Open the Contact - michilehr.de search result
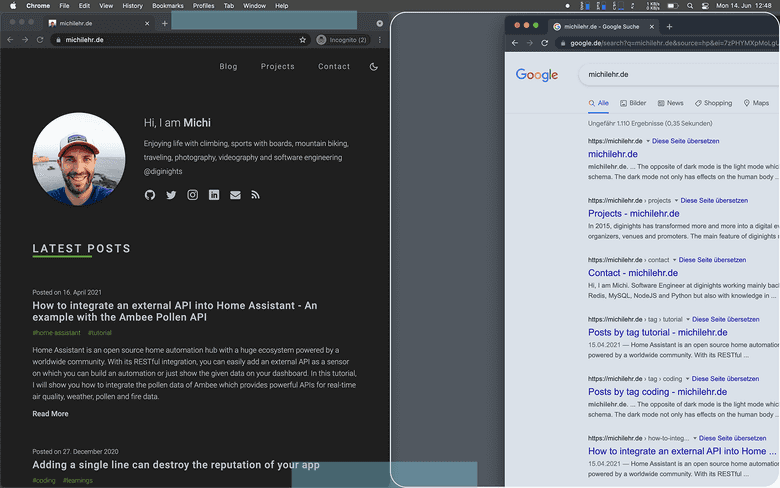Viewport: 780px width, 488px height. pyautogui.click(x=633, y=273)
